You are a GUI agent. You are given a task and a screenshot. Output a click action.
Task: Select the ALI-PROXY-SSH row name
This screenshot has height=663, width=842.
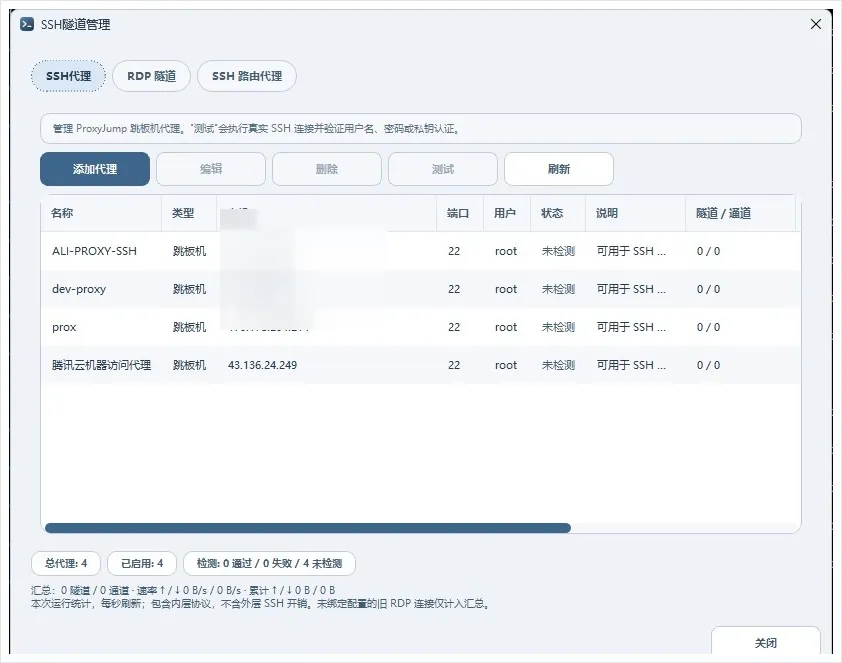coord(95,251)
